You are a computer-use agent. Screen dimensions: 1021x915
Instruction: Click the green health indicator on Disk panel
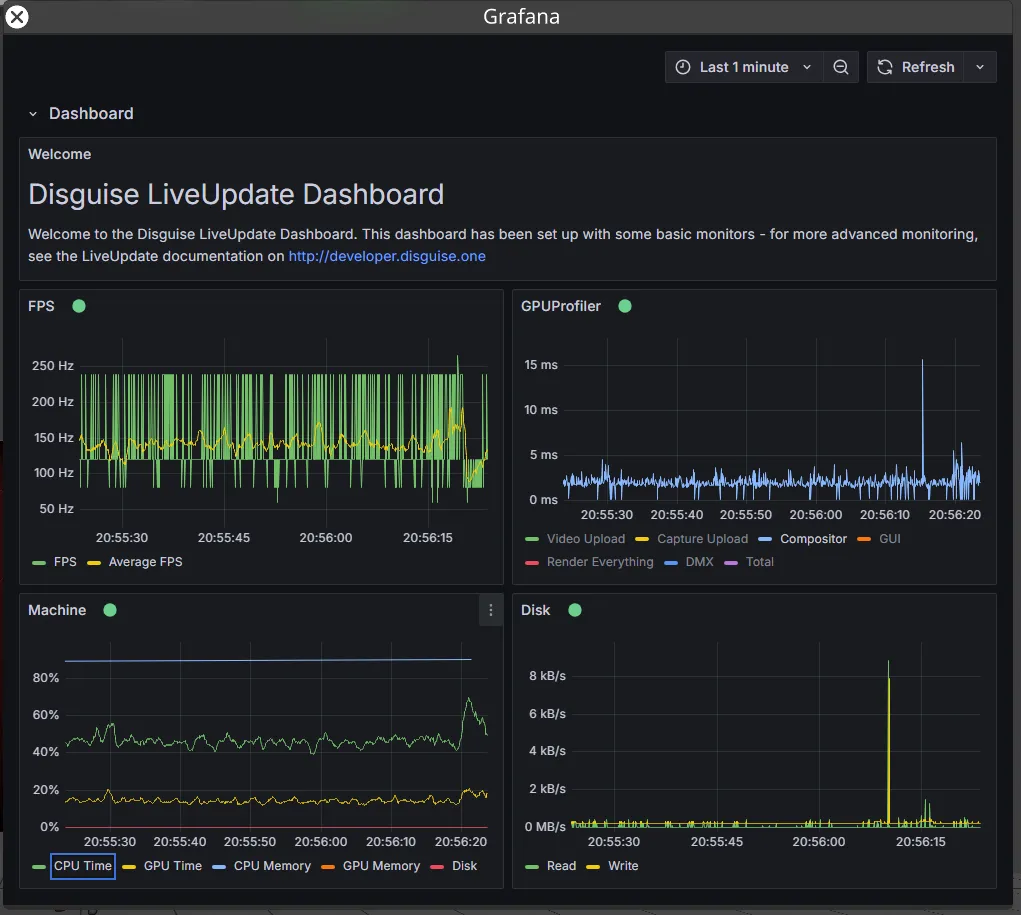[x=573, y=610]
